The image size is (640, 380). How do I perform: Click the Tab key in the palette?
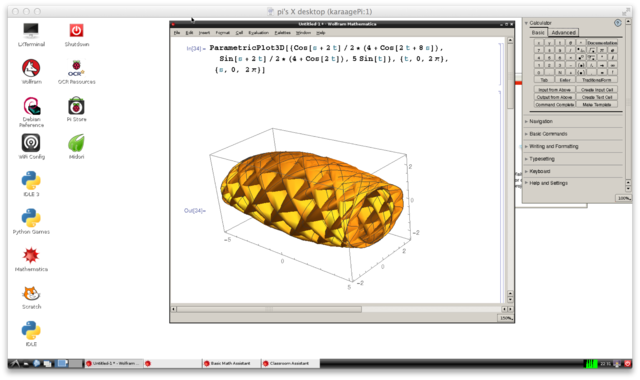(x=544, y=80)
